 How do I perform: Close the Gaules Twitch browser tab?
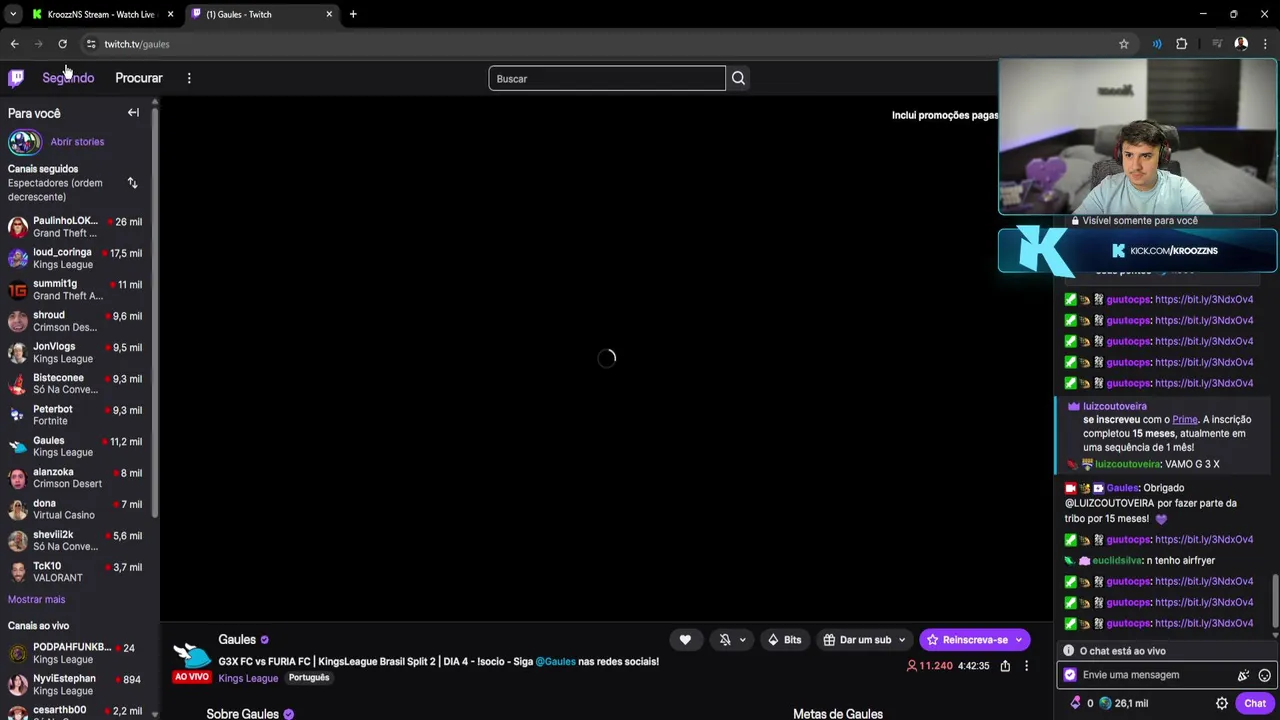click(329, 14)
